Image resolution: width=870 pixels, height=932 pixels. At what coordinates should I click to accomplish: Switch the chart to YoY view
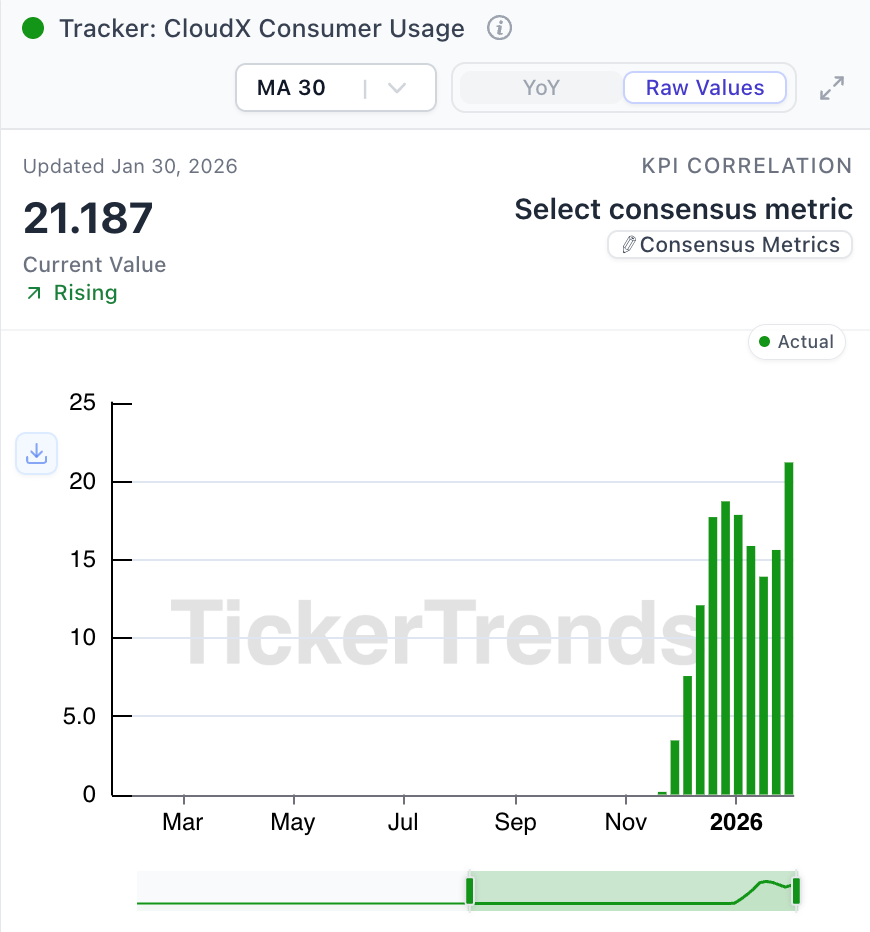click(x=541, y=88)
